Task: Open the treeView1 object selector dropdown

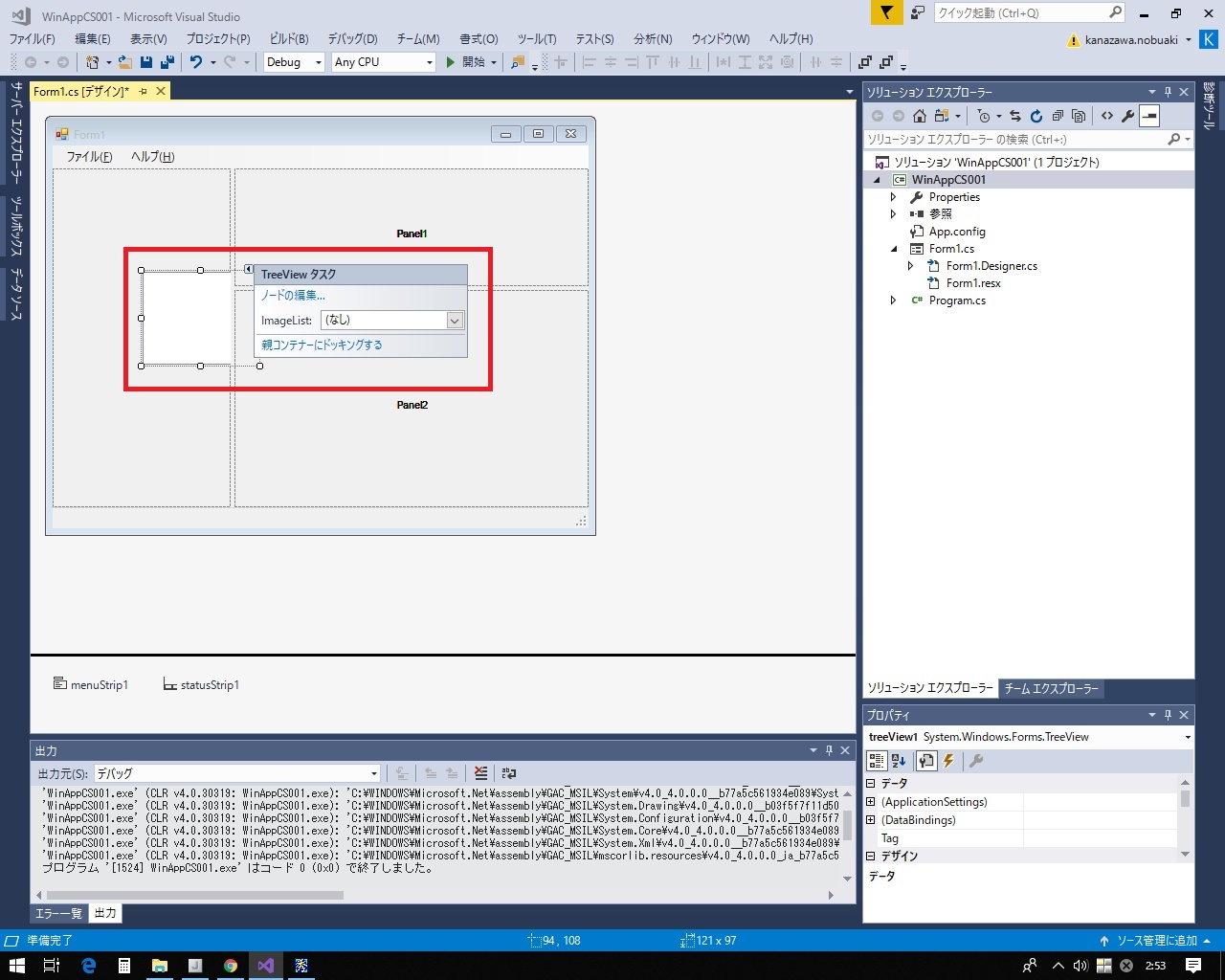Action: [x=1188, y=737]
